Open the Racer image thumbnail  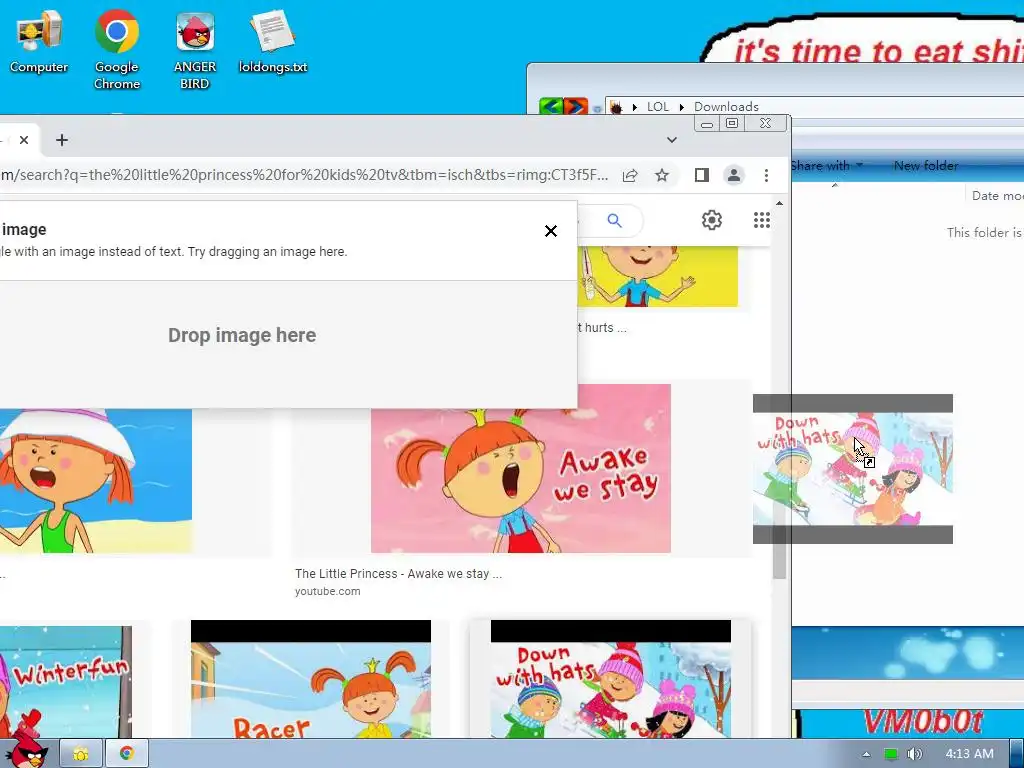click(311, 679)
